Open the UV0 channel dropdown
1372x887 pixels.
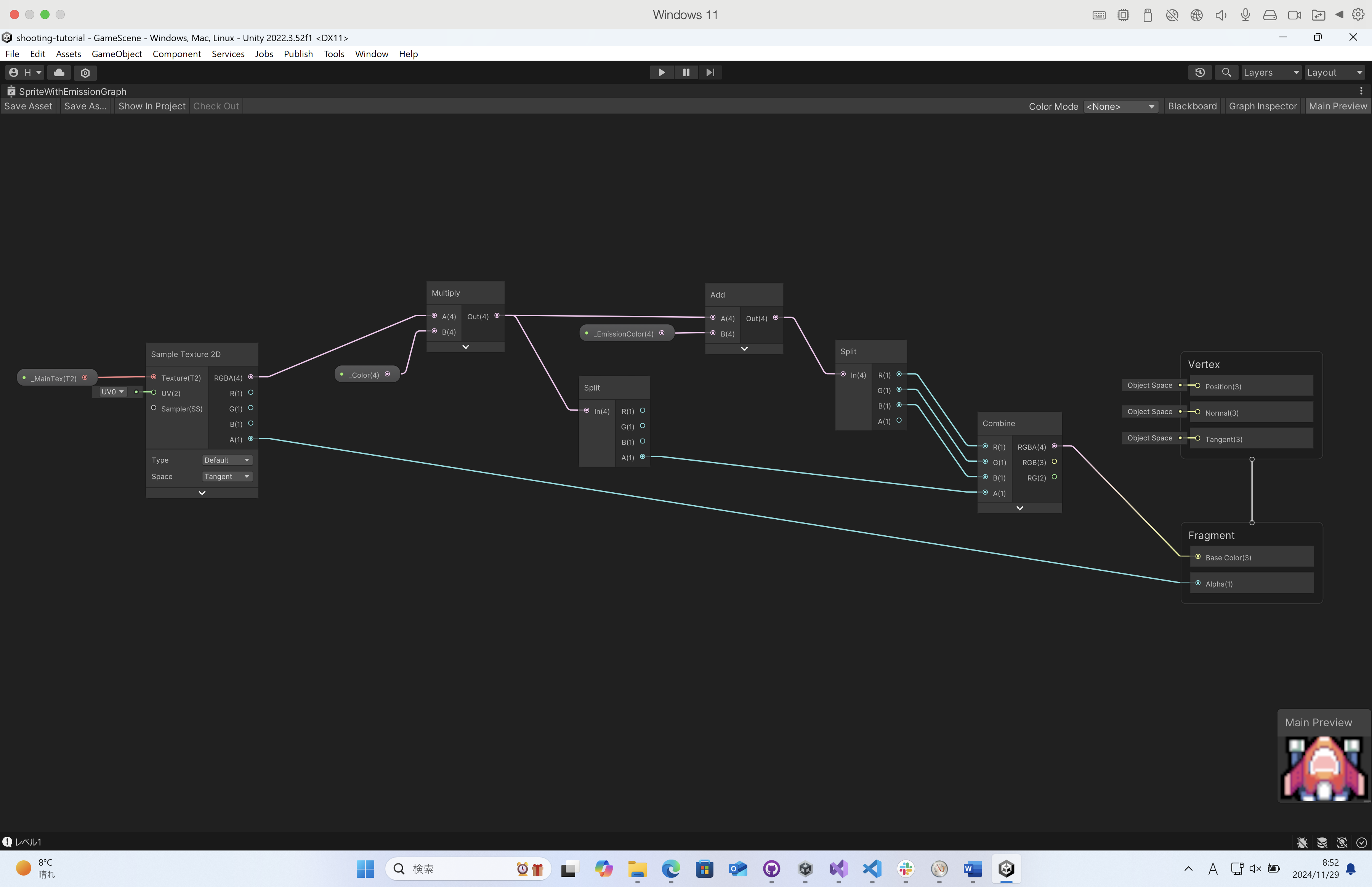[x=112, y=392]
